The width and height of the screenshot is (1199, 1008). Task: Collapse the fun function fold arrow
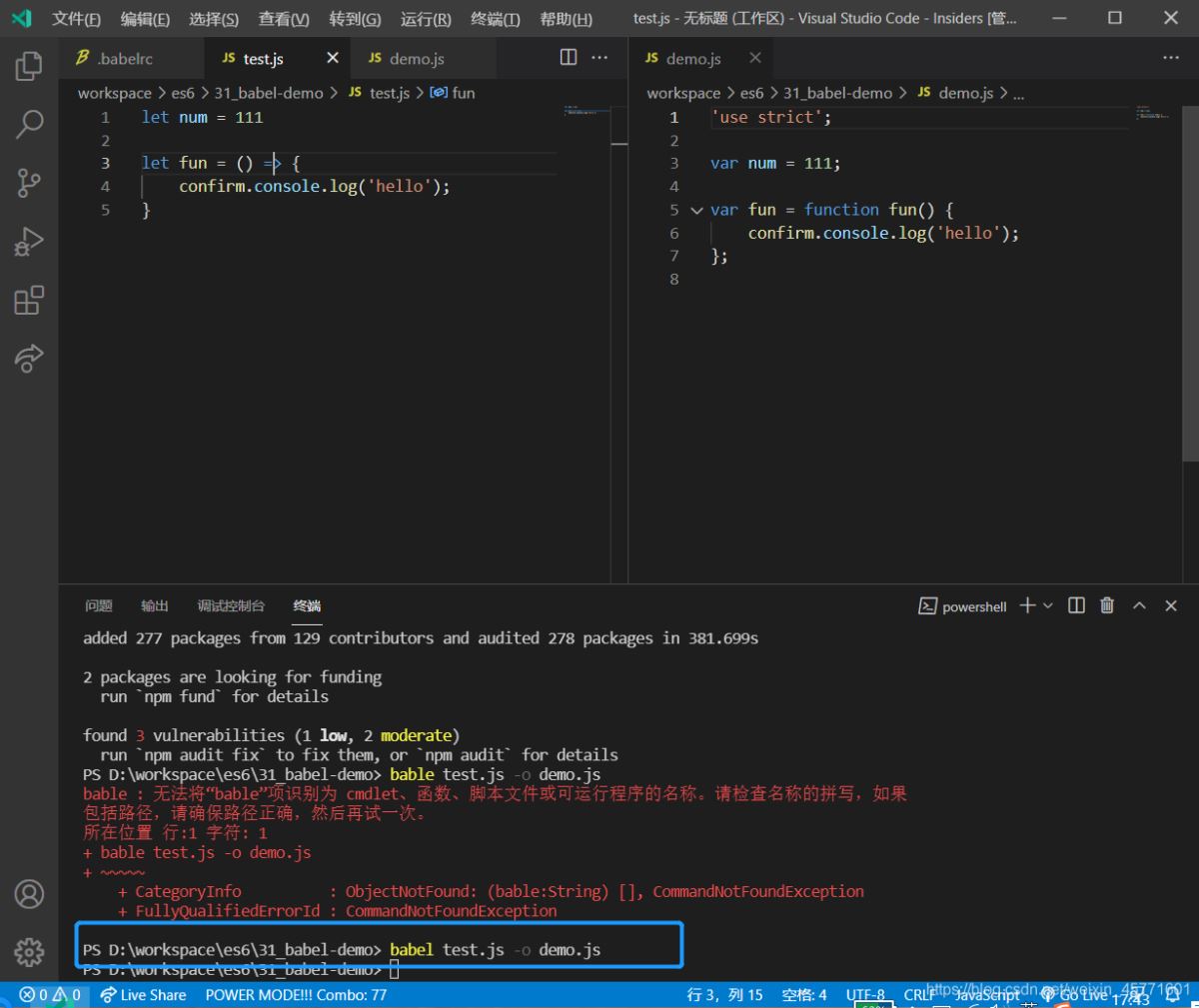pos(696,210)
